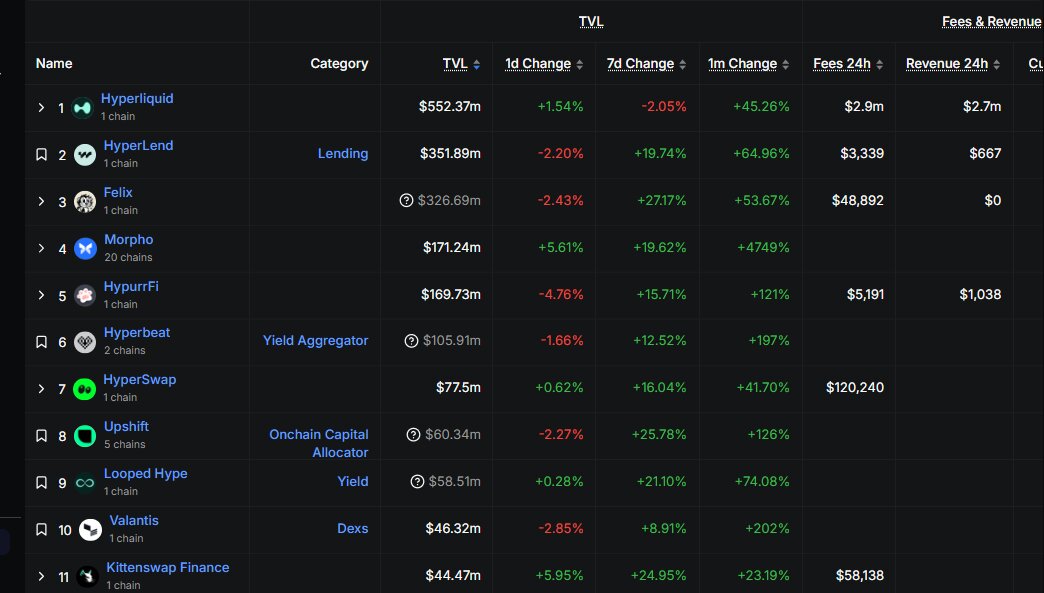Screen dimensions: 1044x593
Task: Click the Looped Hype infinity logo
Action: pyautogui.click(x=85, y=483)
